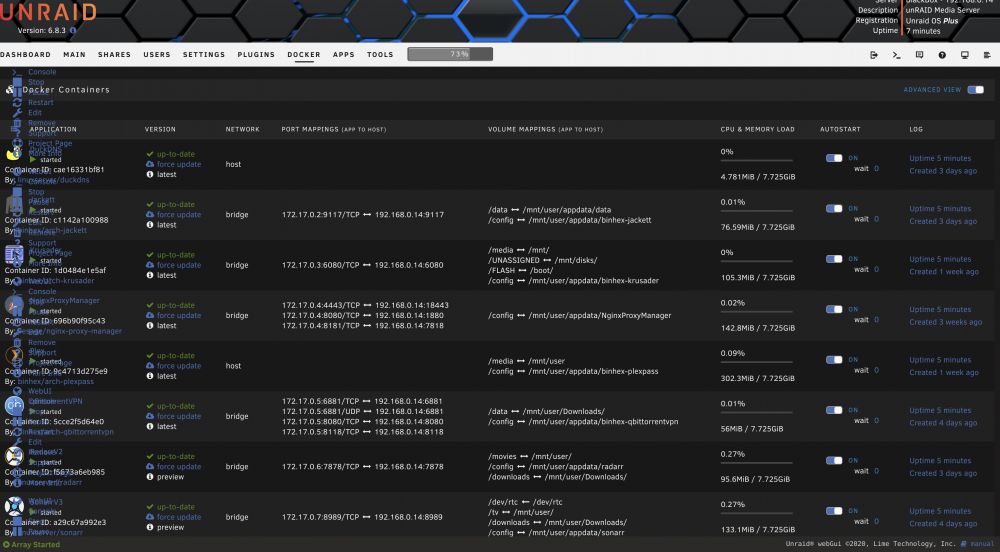Click the Sonarr container icon
This screenshot has height=552, width=1000.
[x=14, y=506]
